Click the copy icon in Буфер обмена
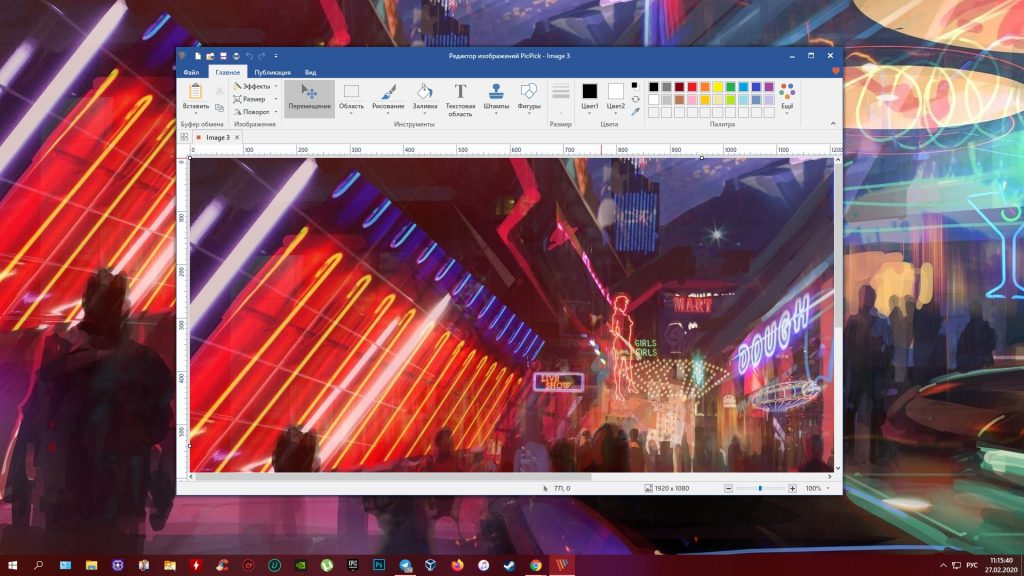Image resolution: width=1024 pixels, height=576 pixels. point(219,107)
